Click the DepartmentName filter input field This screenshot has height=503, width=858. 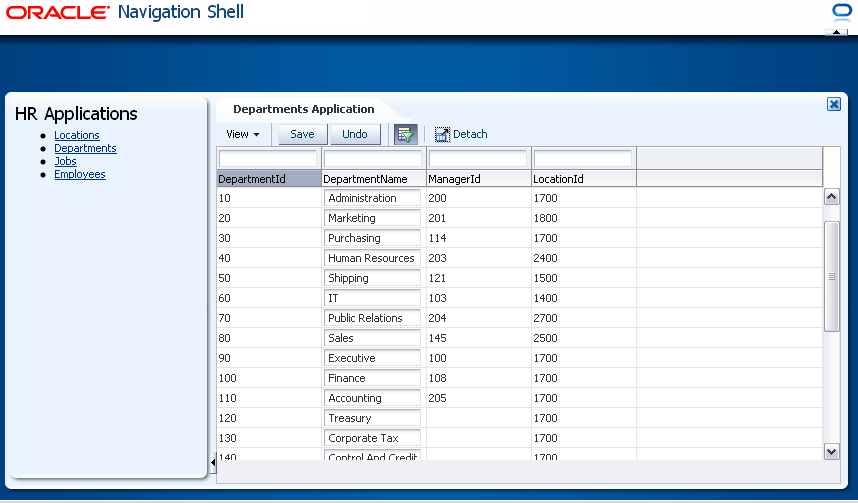click(373, 159)
